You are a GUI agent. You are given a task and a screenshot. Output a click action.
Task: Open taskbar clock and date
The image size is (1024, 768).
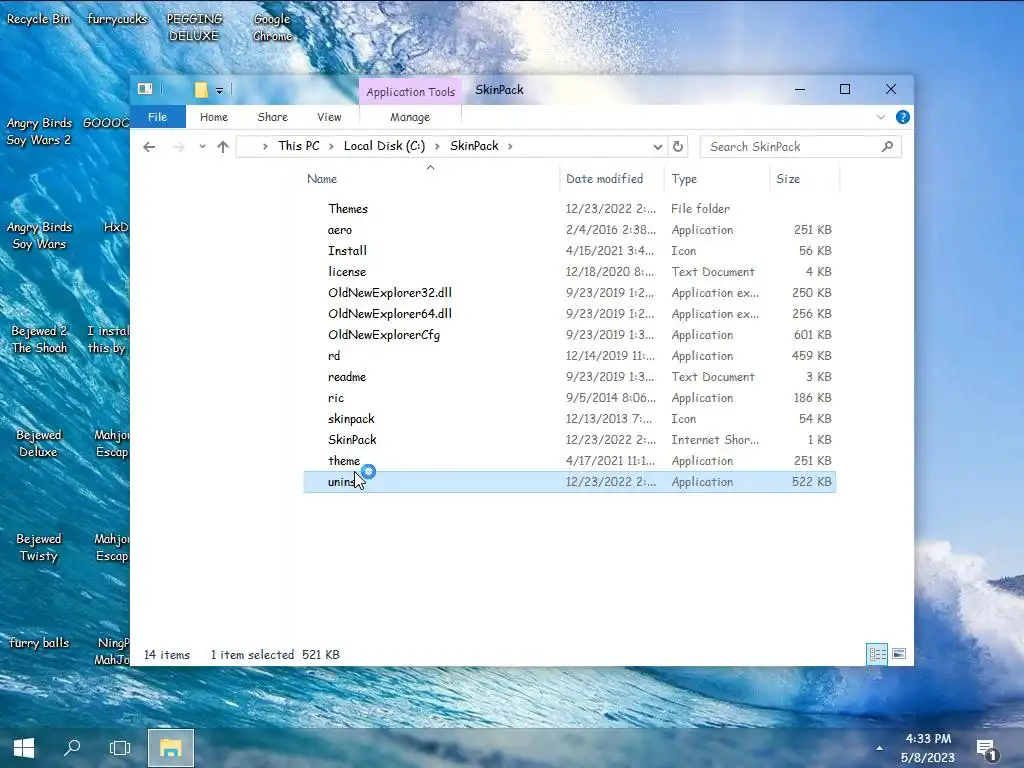coord(928,748)
